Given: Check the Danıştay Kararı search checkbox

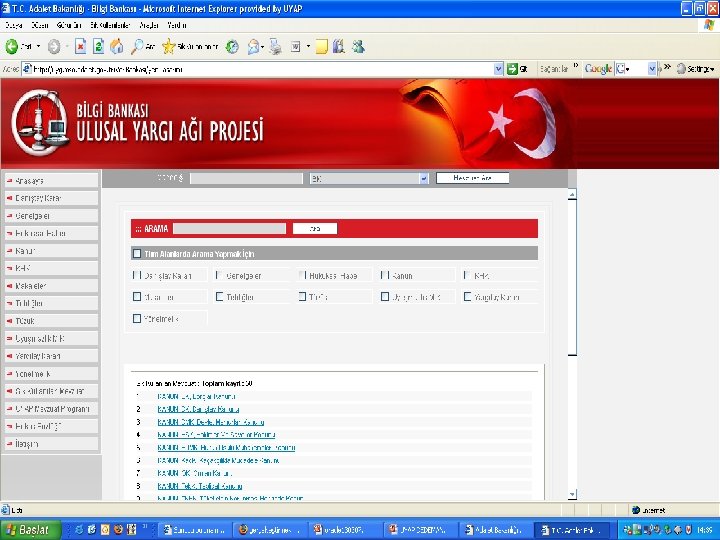Looking at the screenshot, I should [x=137, y=275].
